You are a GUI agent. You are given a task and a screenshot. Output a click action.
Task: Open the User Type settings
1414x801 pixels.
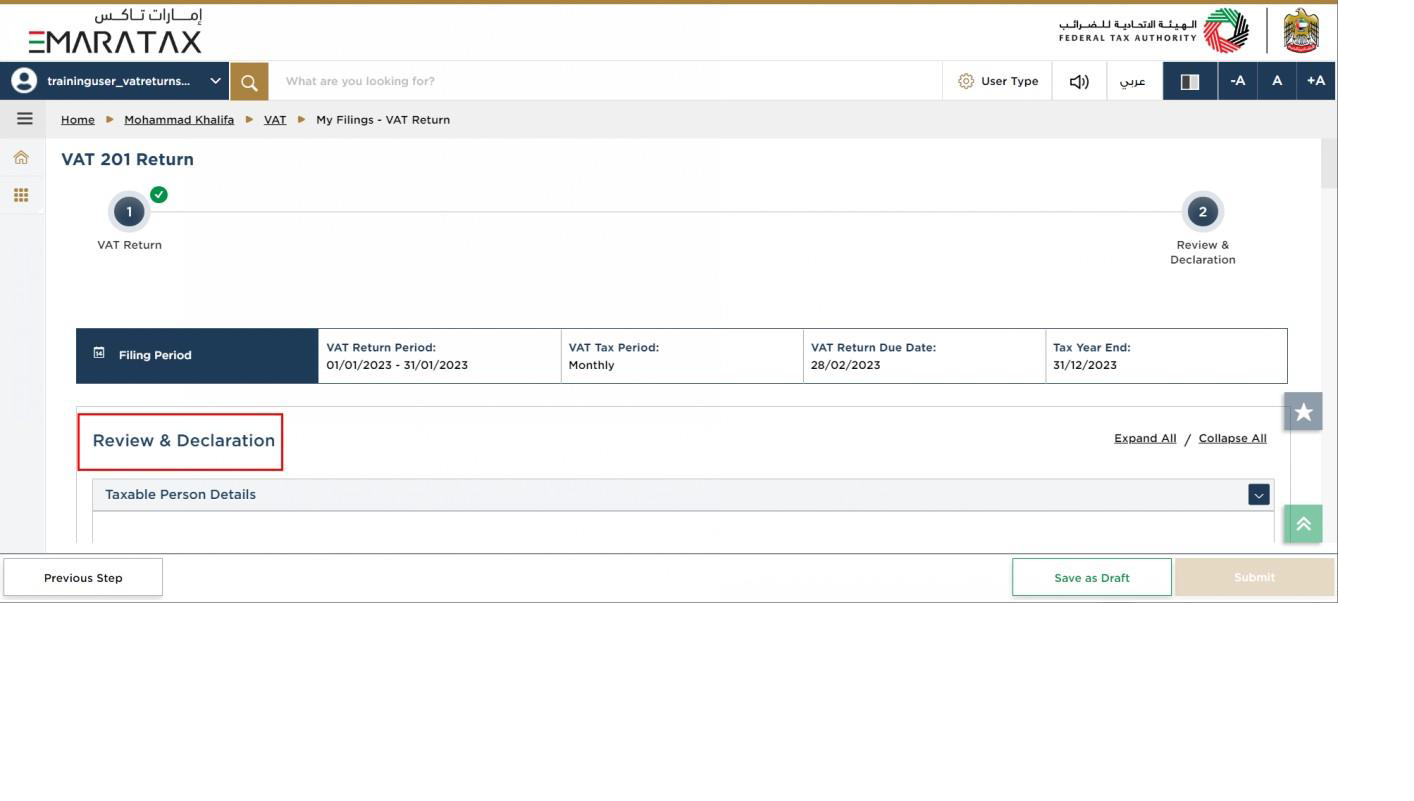[998, 81]
